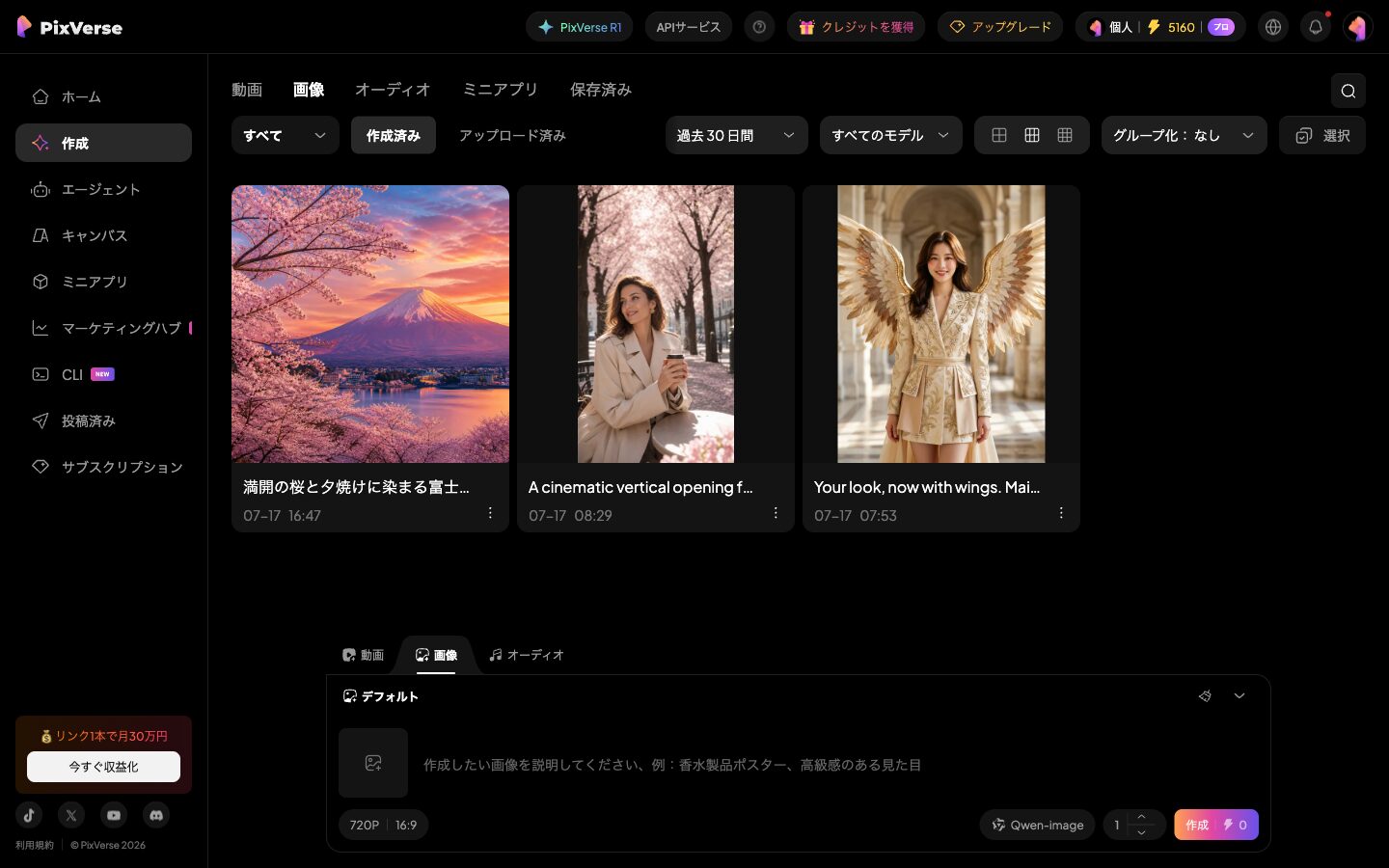Switch to the 画像 creation tab
This screenshot has width=1389, height=868.
[x=436, y=655]
